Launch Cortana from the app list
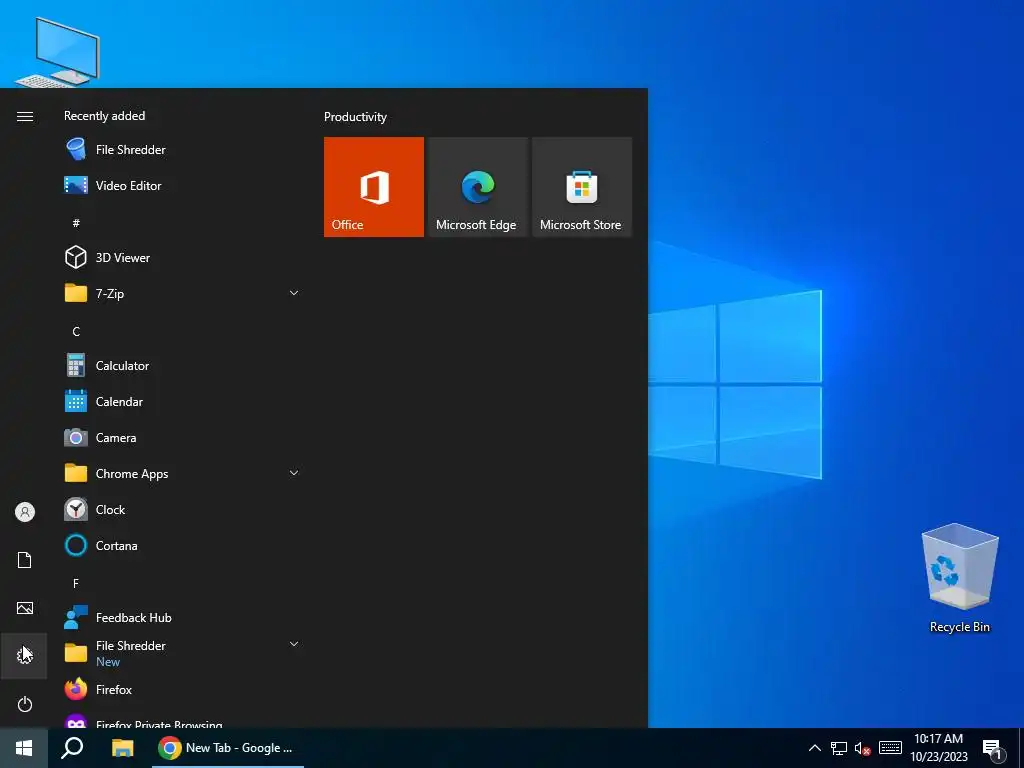This screenshot has height=768, width=1024. pyautogui.click(x=183, y=545)
